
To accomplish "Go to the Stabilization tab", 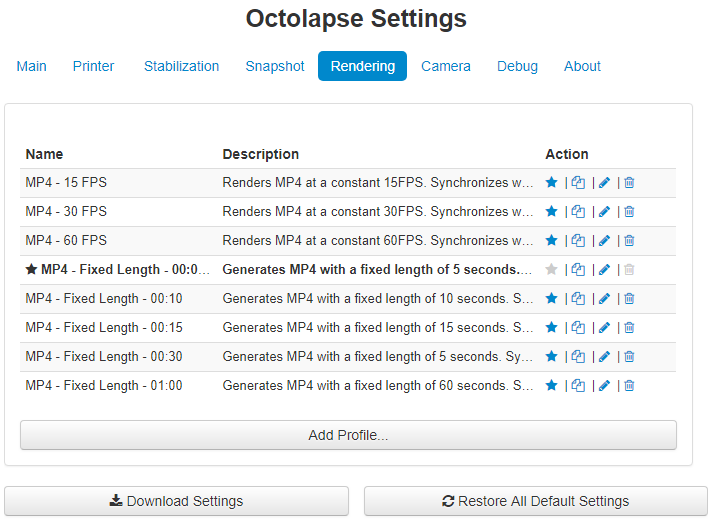I will [x=181, y=66].
